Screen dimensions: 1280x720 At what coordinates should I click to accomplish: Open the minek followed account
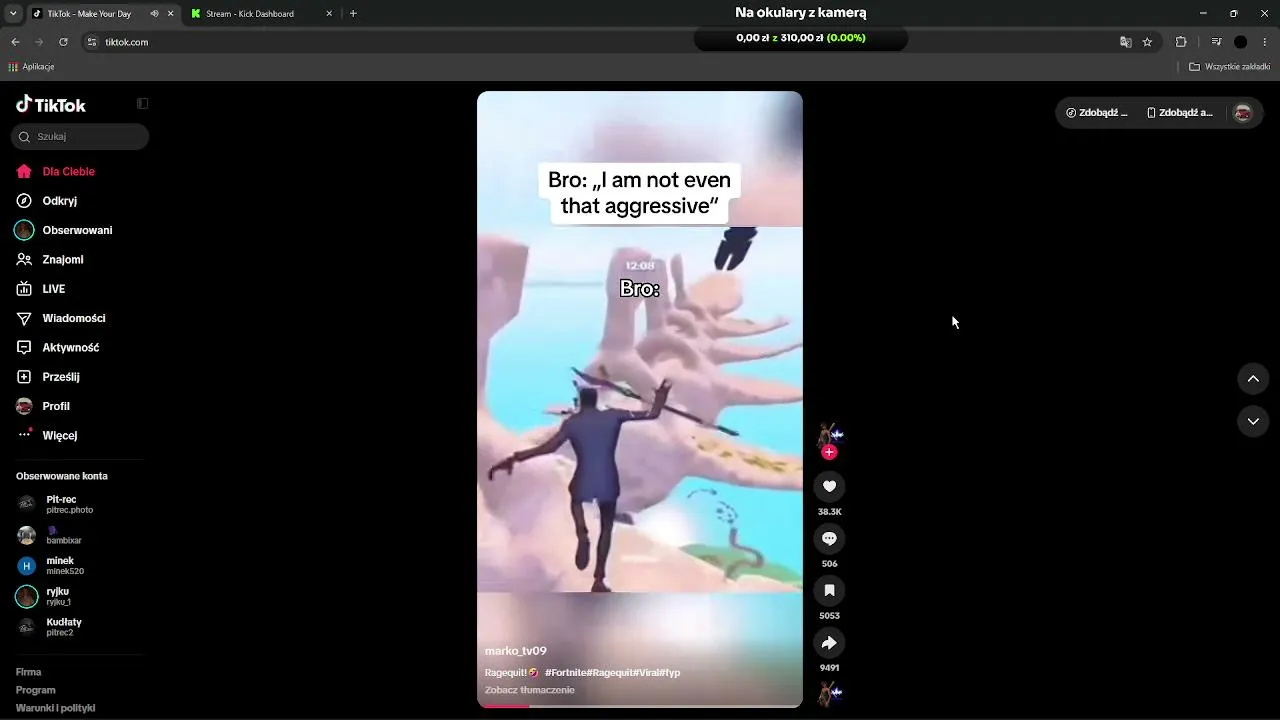50,566
